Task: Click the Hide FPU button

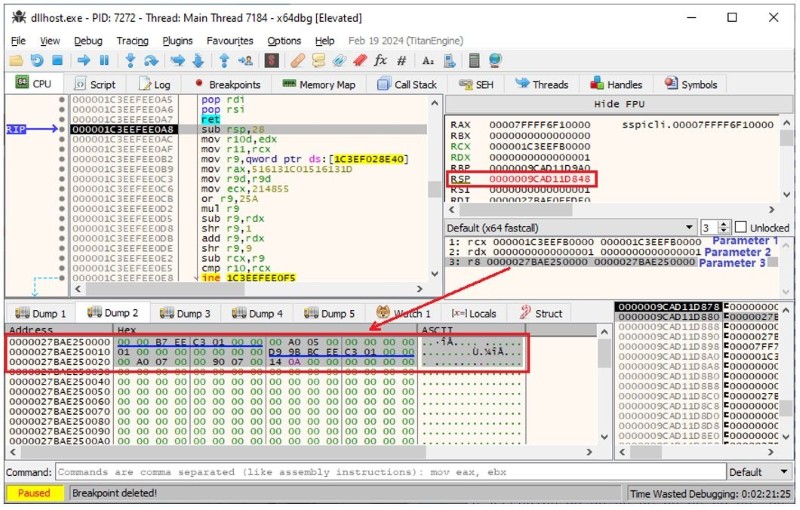Action: coord(620,104)
